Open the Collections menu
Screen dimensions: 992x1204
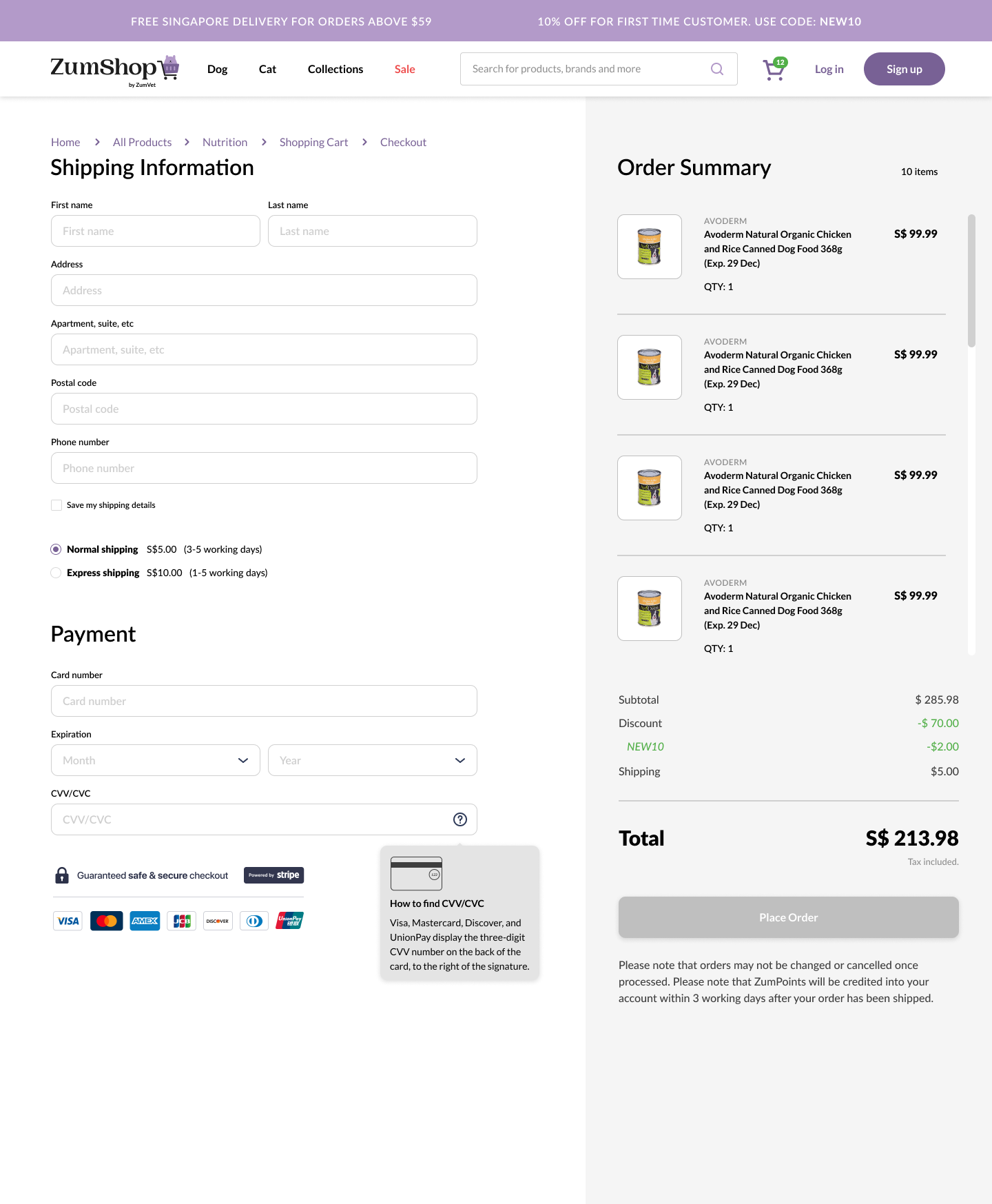click(x=335, y=69)
